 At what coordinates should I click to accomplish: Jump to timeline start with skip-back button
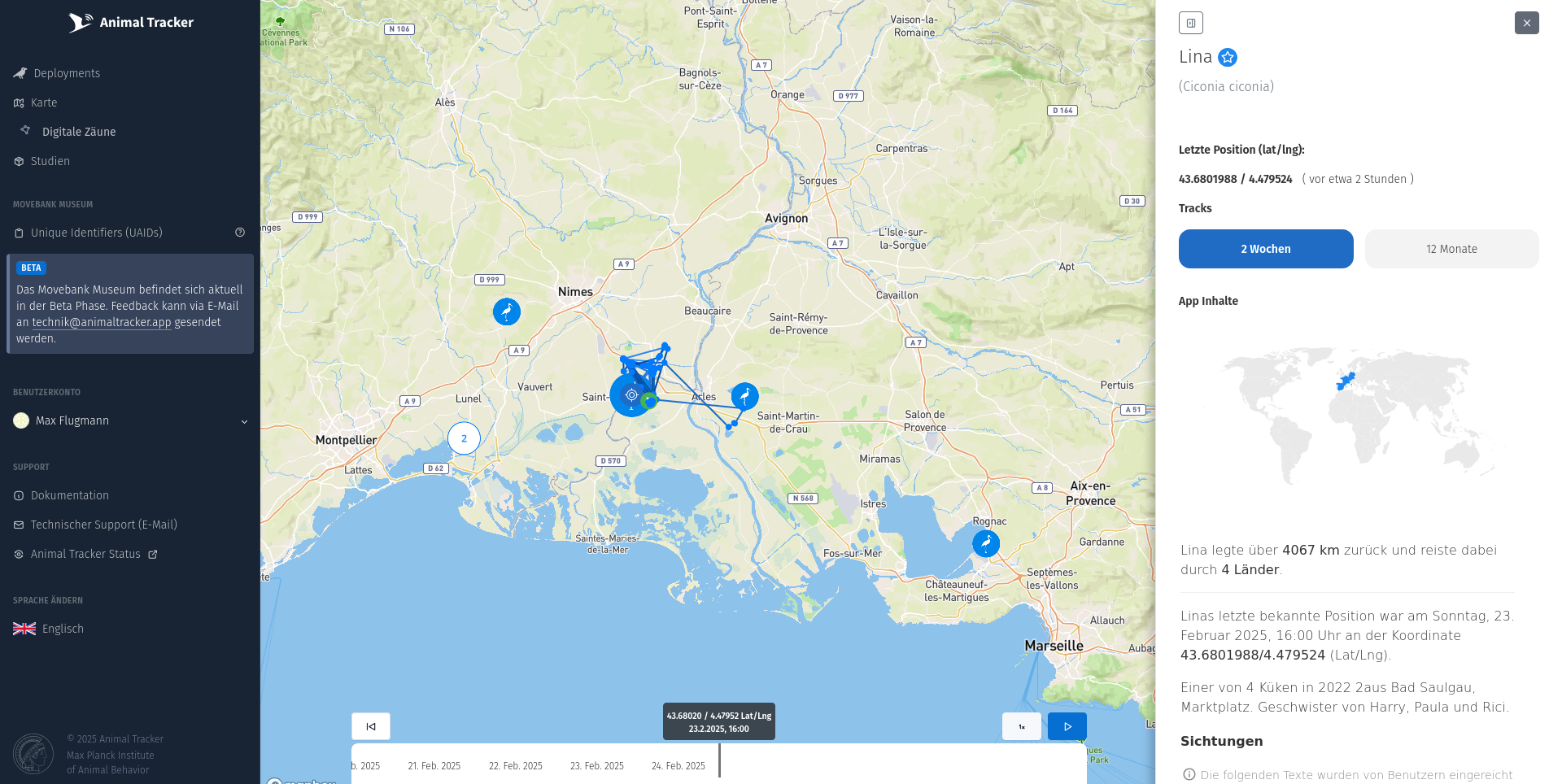pos(371,726)
